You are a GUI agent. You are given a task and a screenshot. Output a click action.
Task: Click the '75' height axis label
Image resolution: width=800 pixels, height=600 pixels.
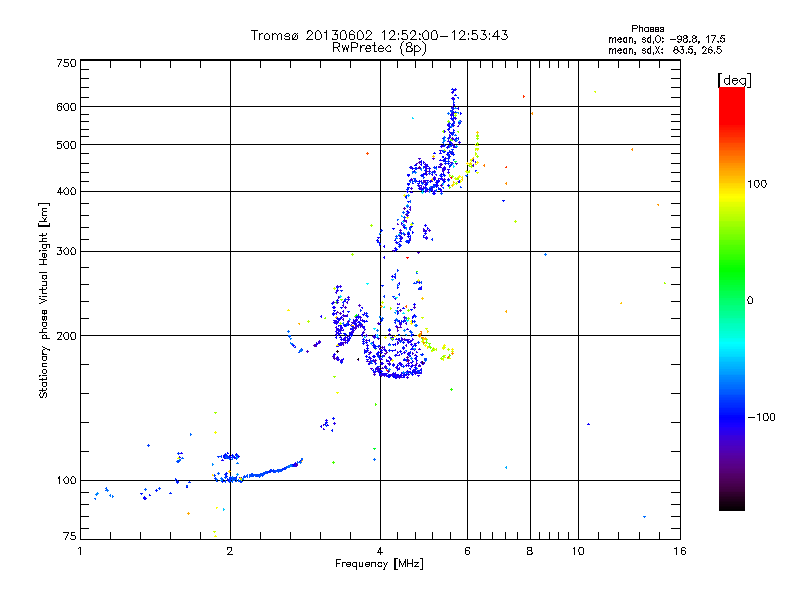(x=70, y=536)
